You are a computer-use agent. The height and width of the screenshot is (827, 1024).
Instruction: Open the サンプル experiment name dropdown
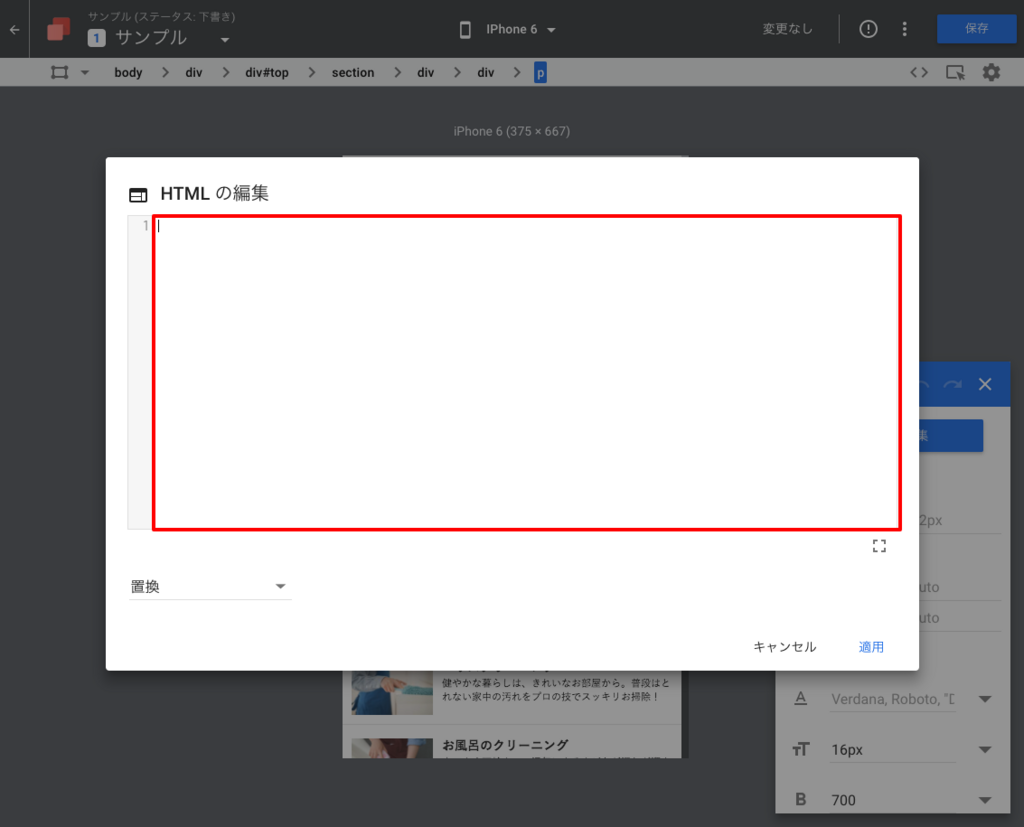click(225, 40)
